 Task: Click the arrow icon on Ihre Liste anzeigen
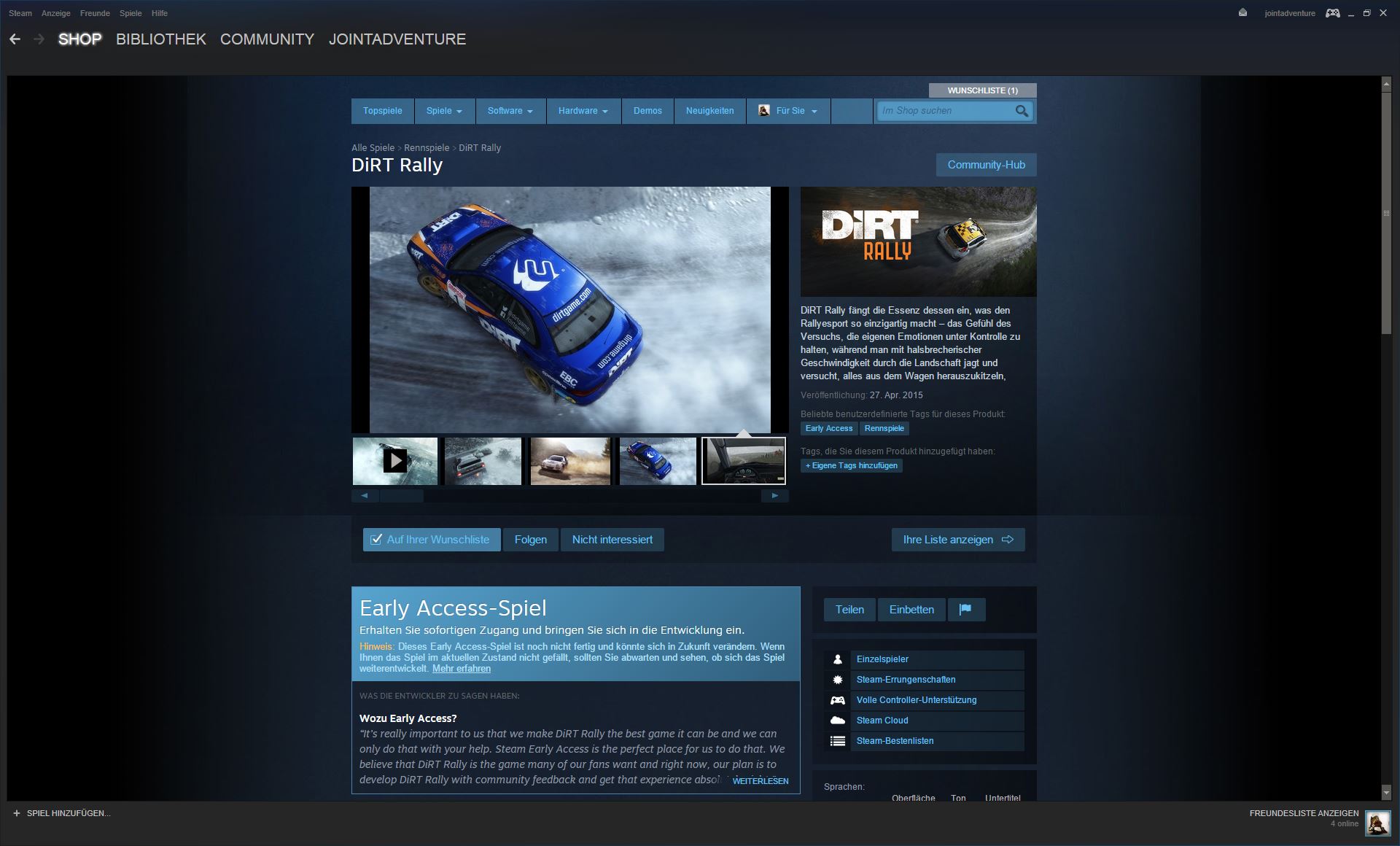(x=1008, y=540)
